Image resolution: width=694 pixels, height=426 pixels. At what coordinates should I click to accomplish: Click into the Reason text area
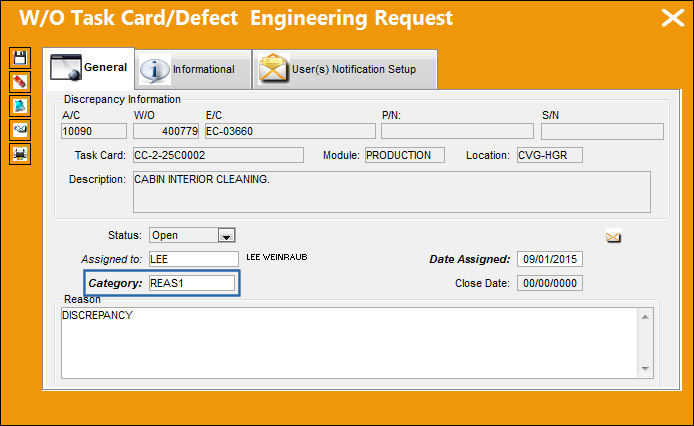pos(349,343)
